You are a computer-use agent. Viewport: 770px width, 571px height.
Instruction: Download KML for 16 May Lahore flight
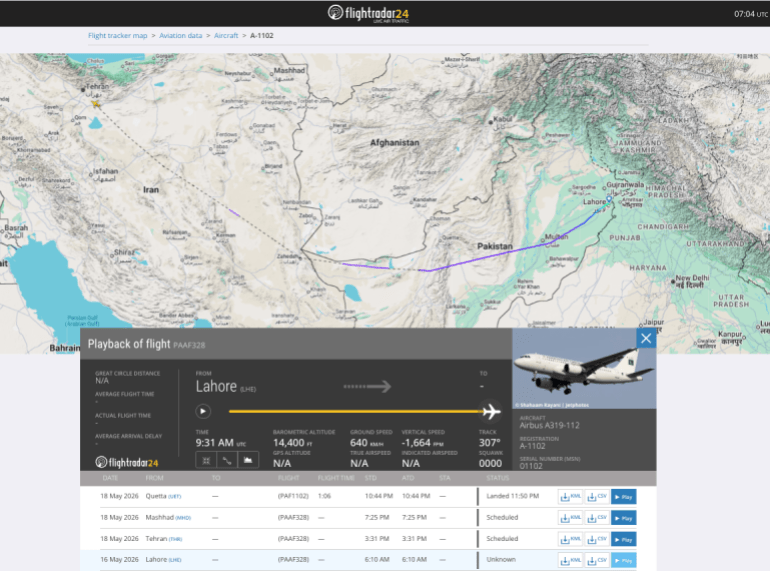[571, 560]
